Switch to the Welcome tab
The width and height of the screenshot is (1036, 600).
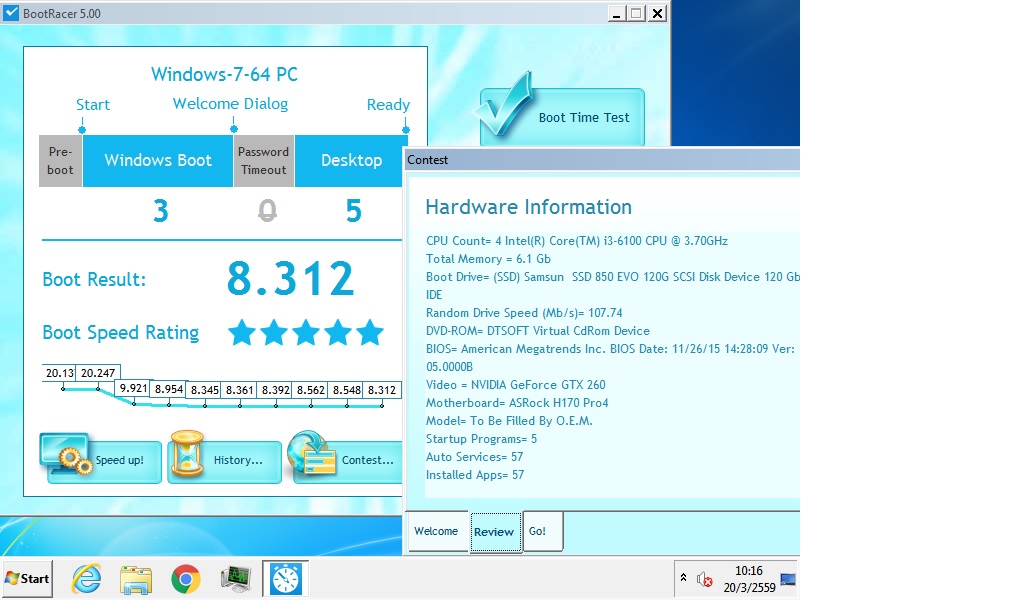436,531
